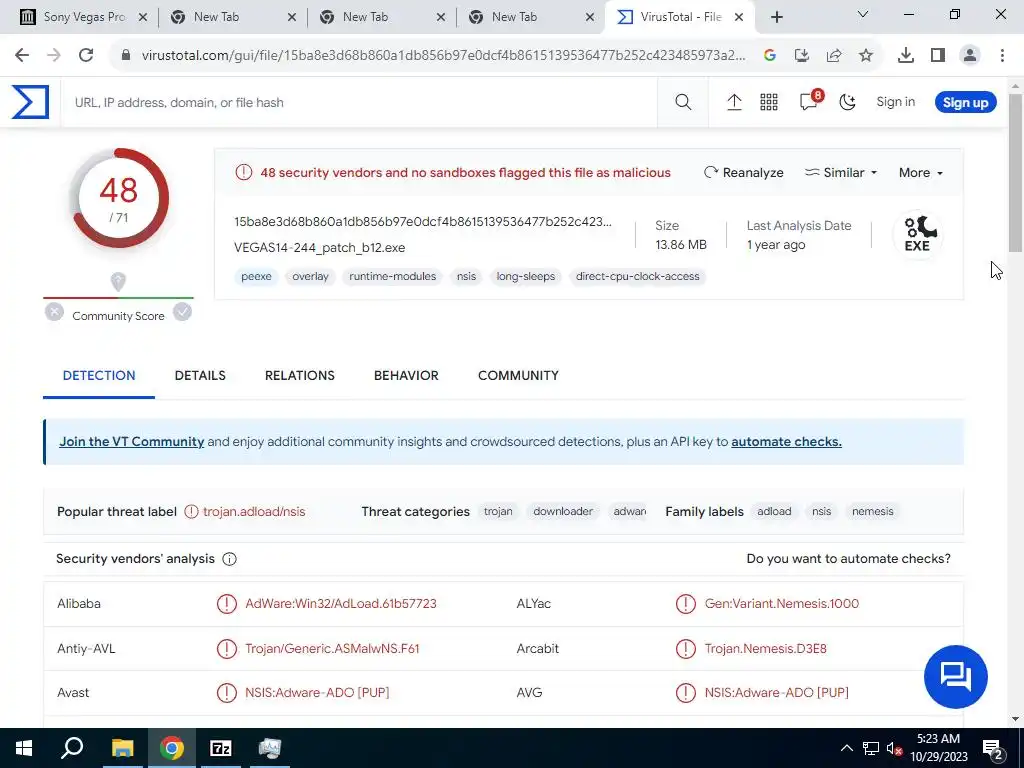Select the long-sleeps tag

[526, 276]
